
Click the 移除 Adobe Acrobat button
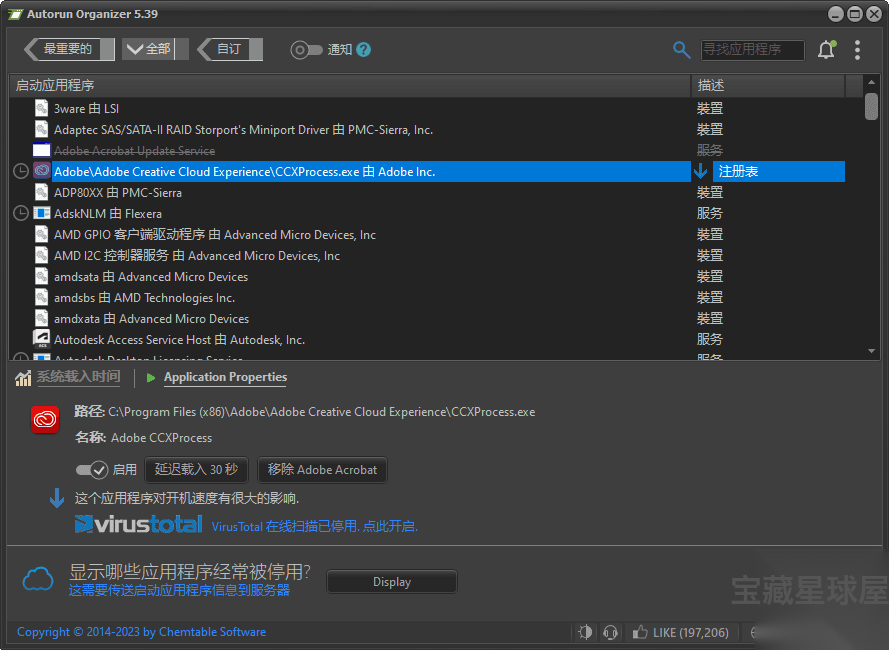(322, 470)
